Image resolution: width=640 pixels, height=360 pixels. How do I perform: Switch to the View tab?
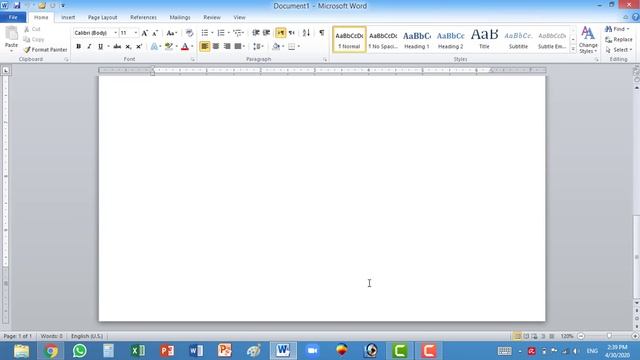click(x=240, y=18)
